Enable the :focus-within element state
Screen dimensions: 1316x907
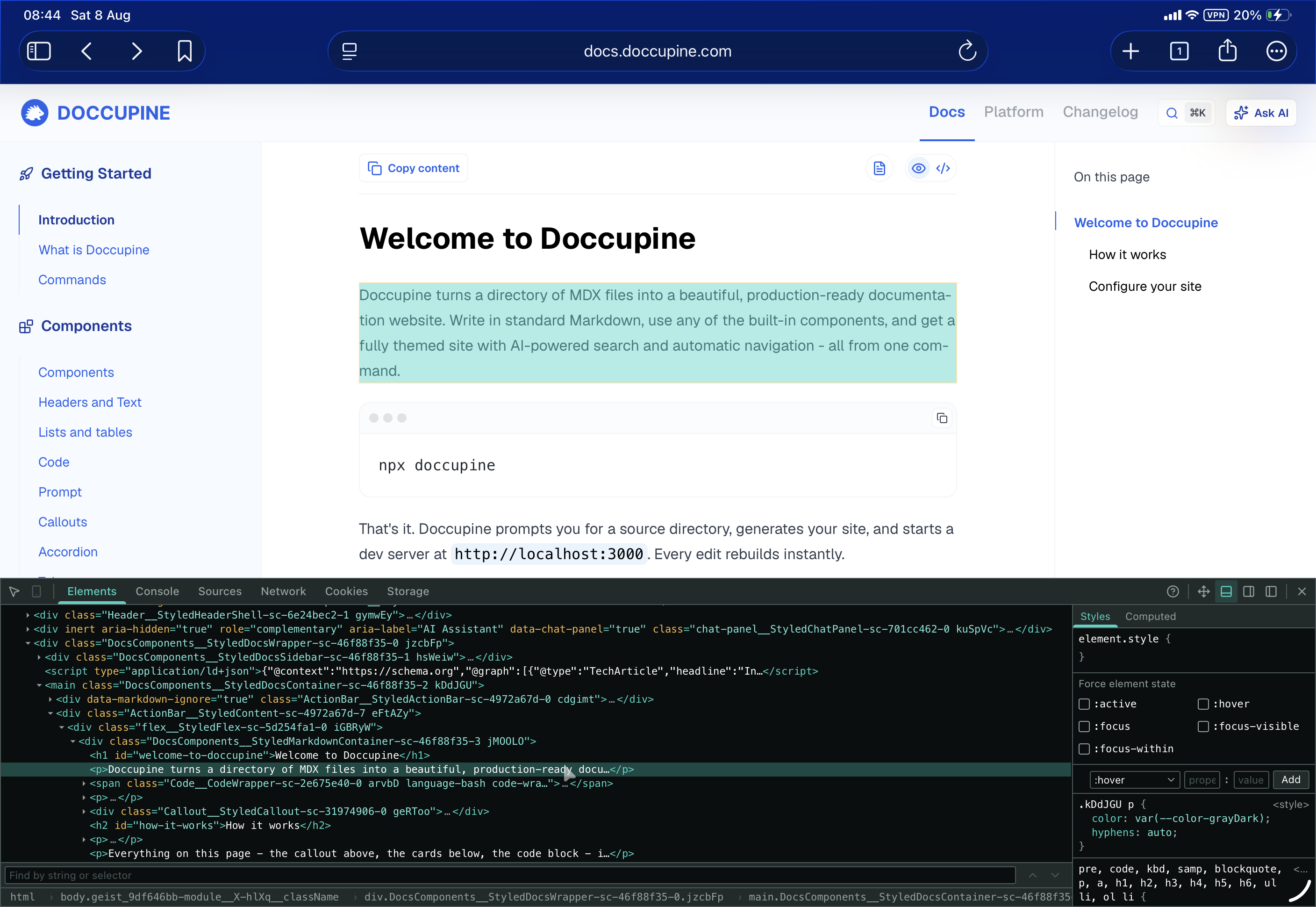(x=1084, y=749)
